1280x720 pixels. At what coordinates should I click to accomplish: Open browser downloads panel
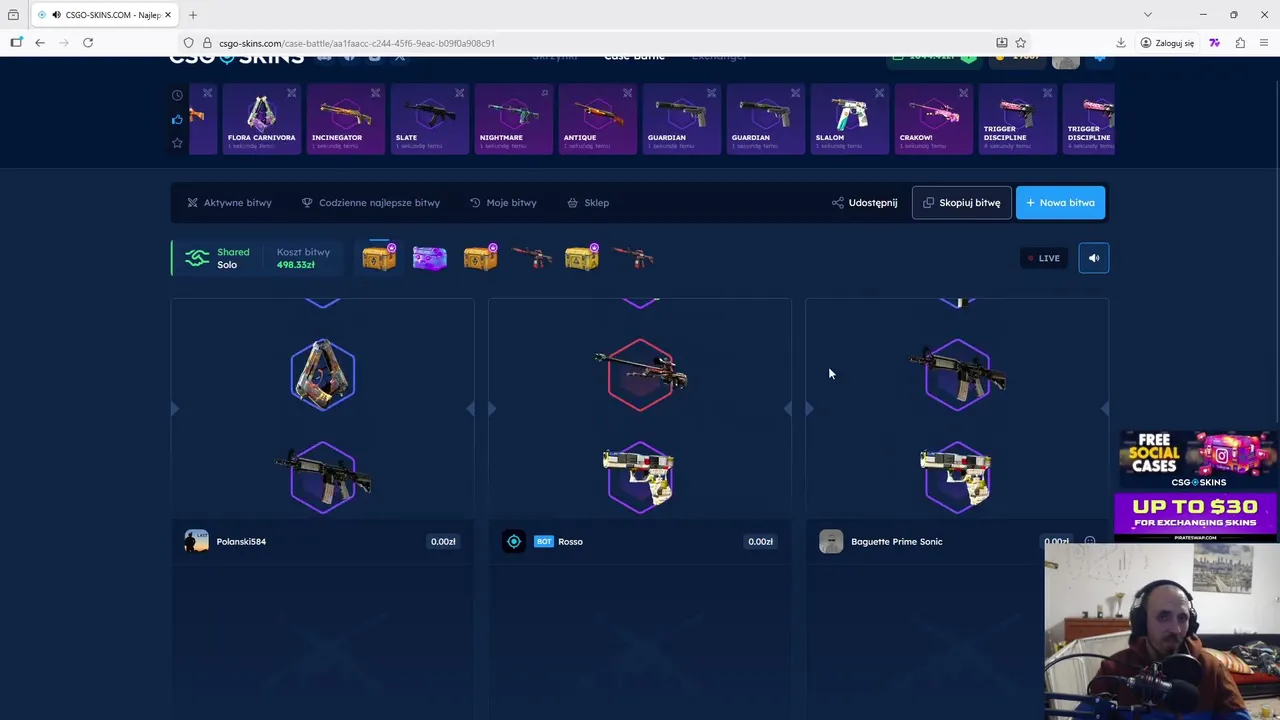1121,43
